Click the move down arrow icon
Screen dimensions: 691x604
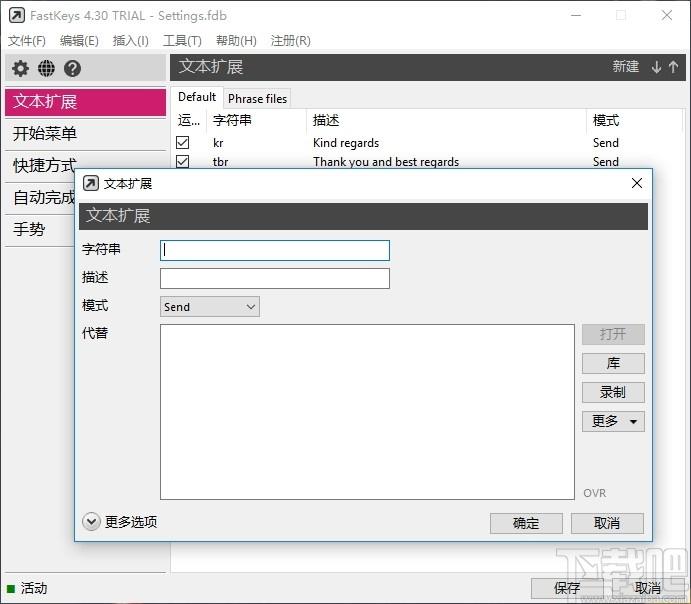point(656,67)
